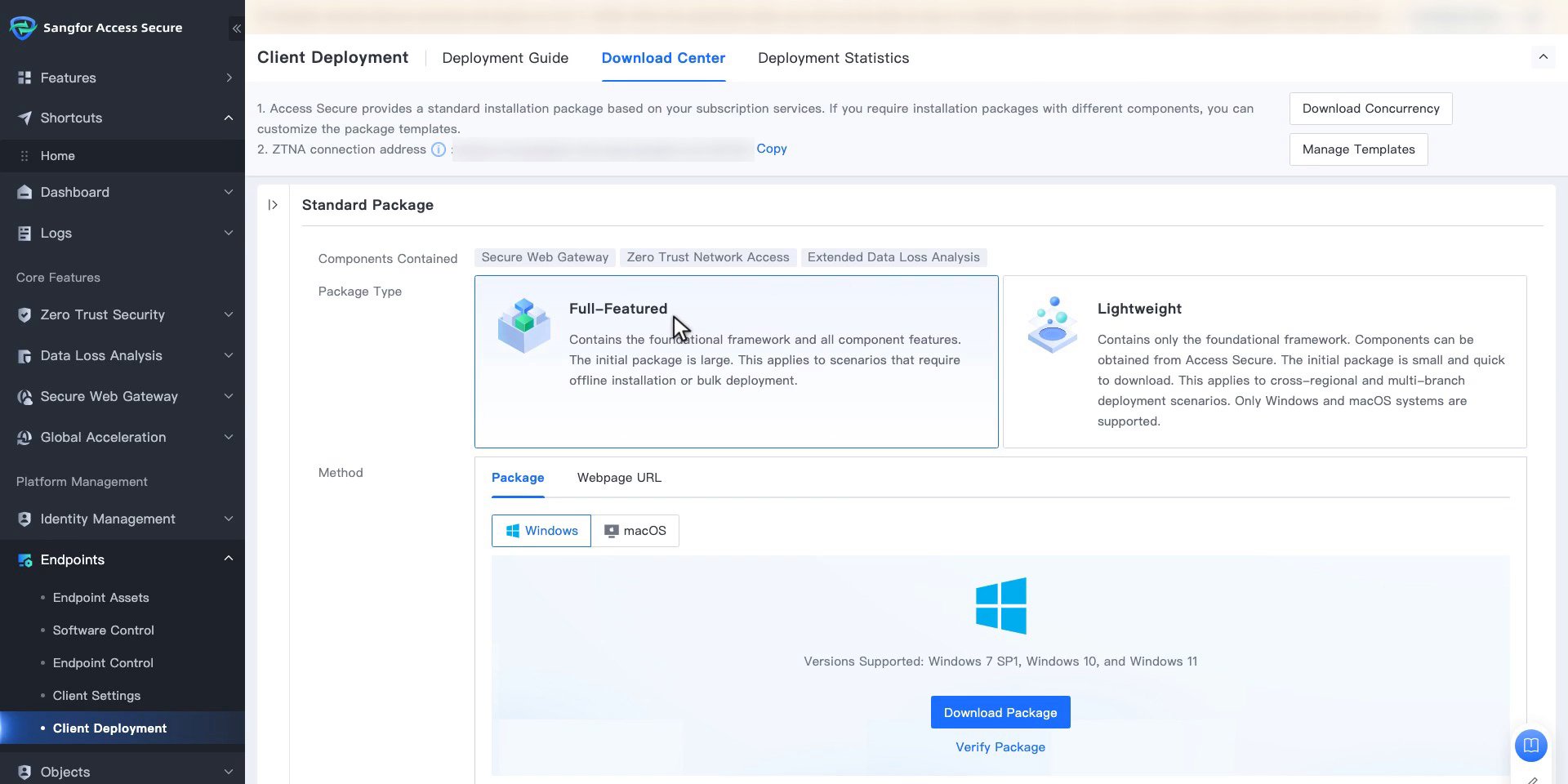This screenshot has height=784, width=1568.
Task: Click the ZTNA connection address info icon
Action: 439,149
